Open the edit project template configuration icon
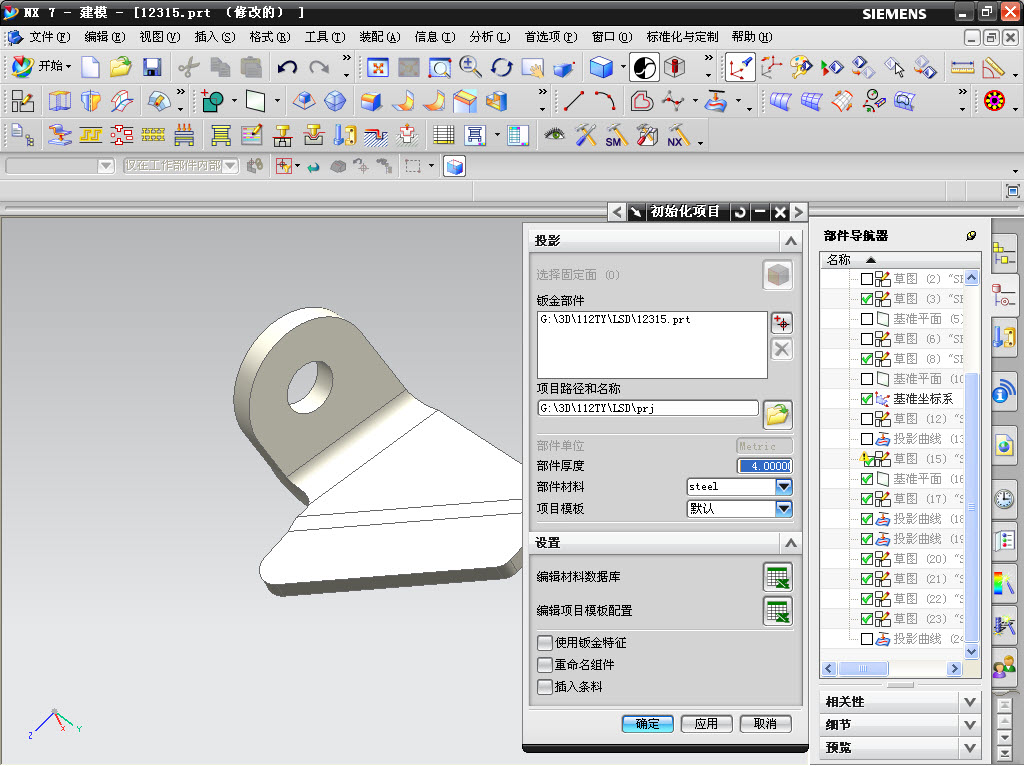 click(x=778, y=611)
